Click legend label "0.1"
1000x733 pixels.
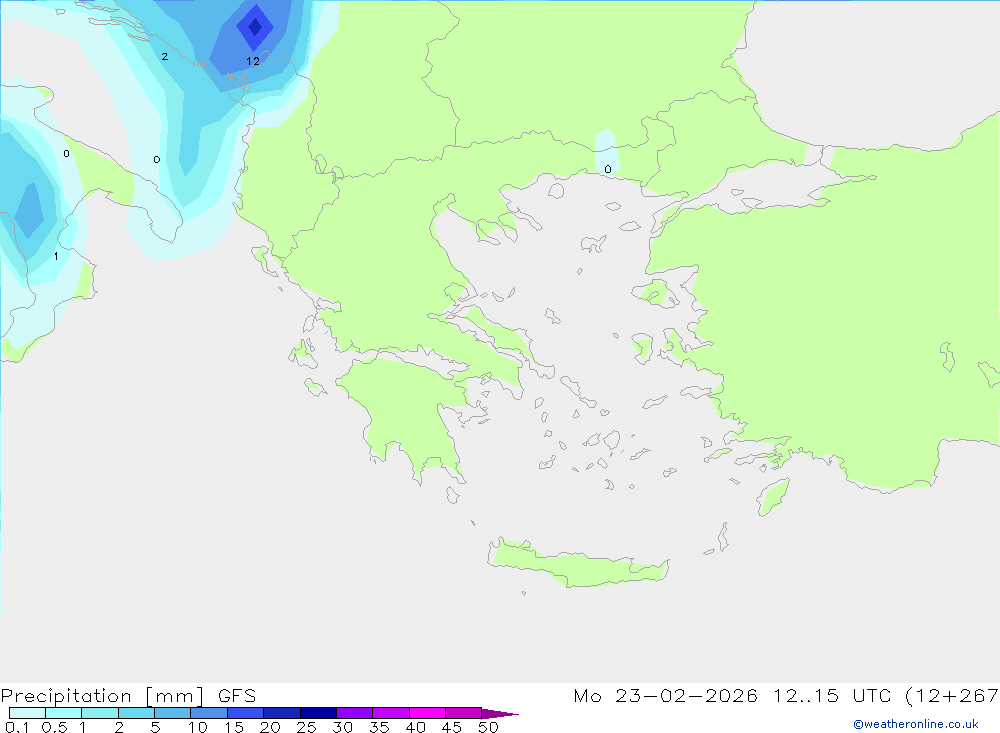[x=17, y=727]
